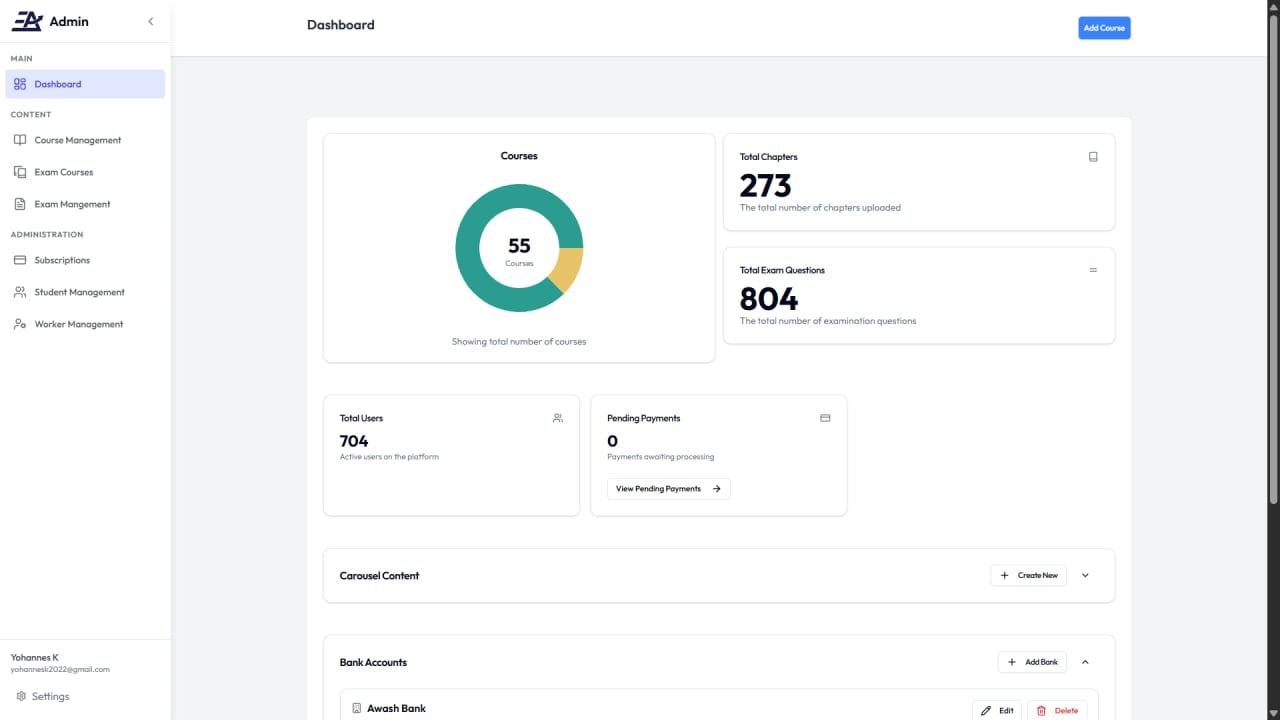Click the "804" exam questions value
This screenshot has height=720, width=1280.
pos(769,298)
